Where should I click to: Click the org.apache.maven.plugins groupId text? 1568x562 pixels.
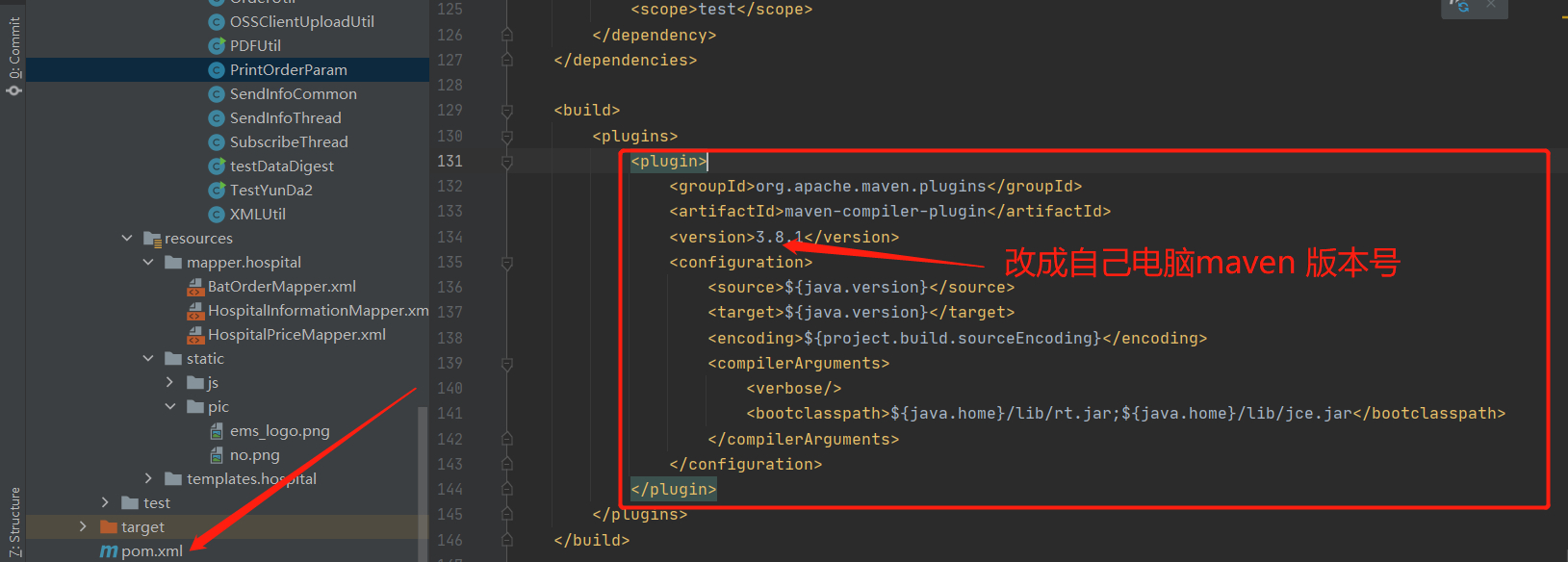pos(871,186)
